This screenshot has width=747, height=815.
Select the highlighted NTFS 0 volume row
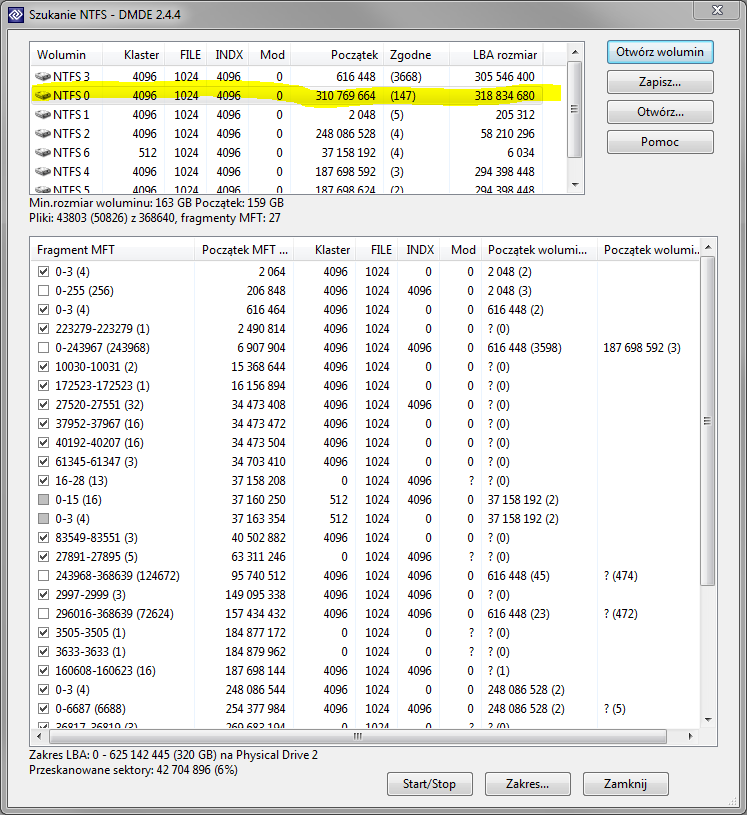tap(288, 96)
